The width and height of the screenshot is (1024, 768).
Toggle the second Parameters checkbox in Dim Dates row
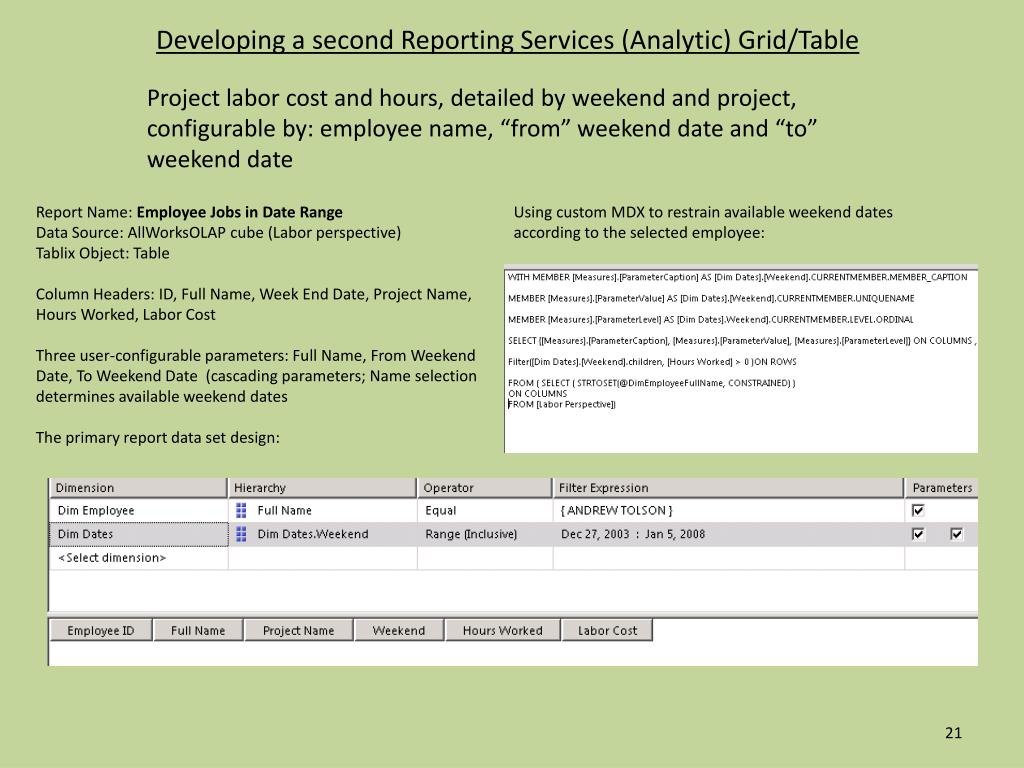957,534
